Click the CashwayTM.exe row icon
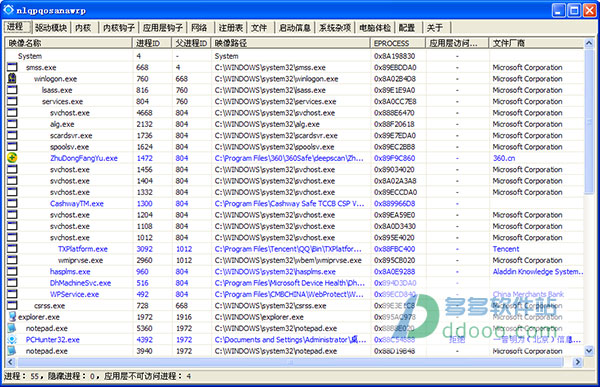This screenshot has width=600, height=387. 12,203
